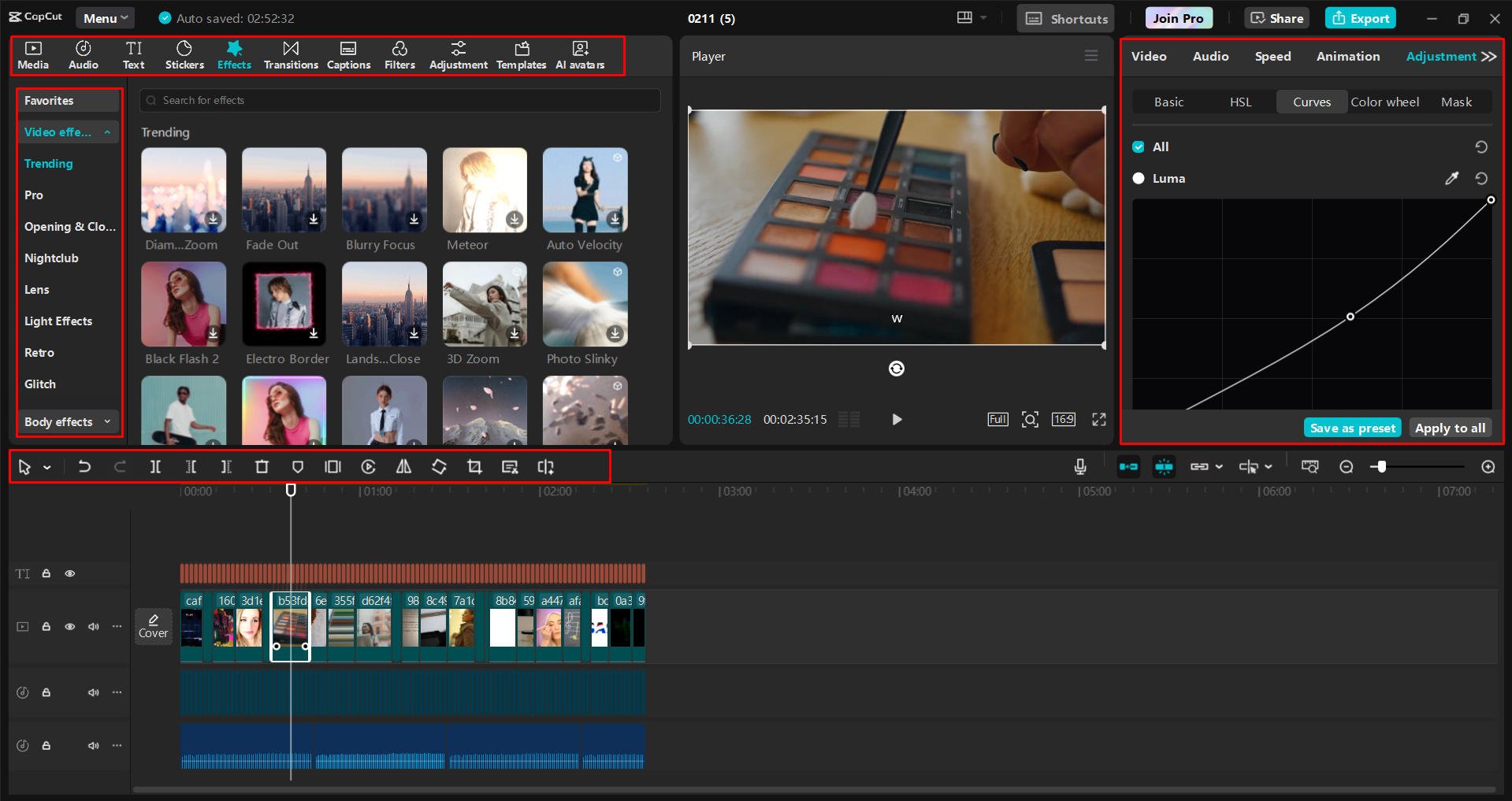Disable the auto-snapping toggle above timeline
This screenshot has width=1512, height=801.
[1164, 466]
